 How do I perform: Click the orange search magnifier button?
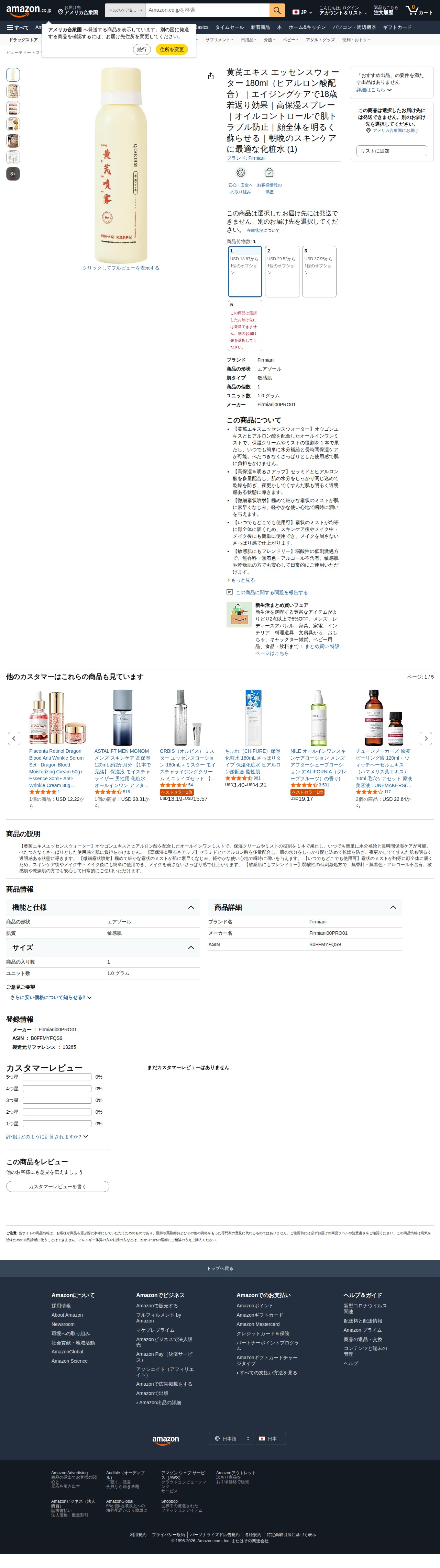tap(277, 10)
